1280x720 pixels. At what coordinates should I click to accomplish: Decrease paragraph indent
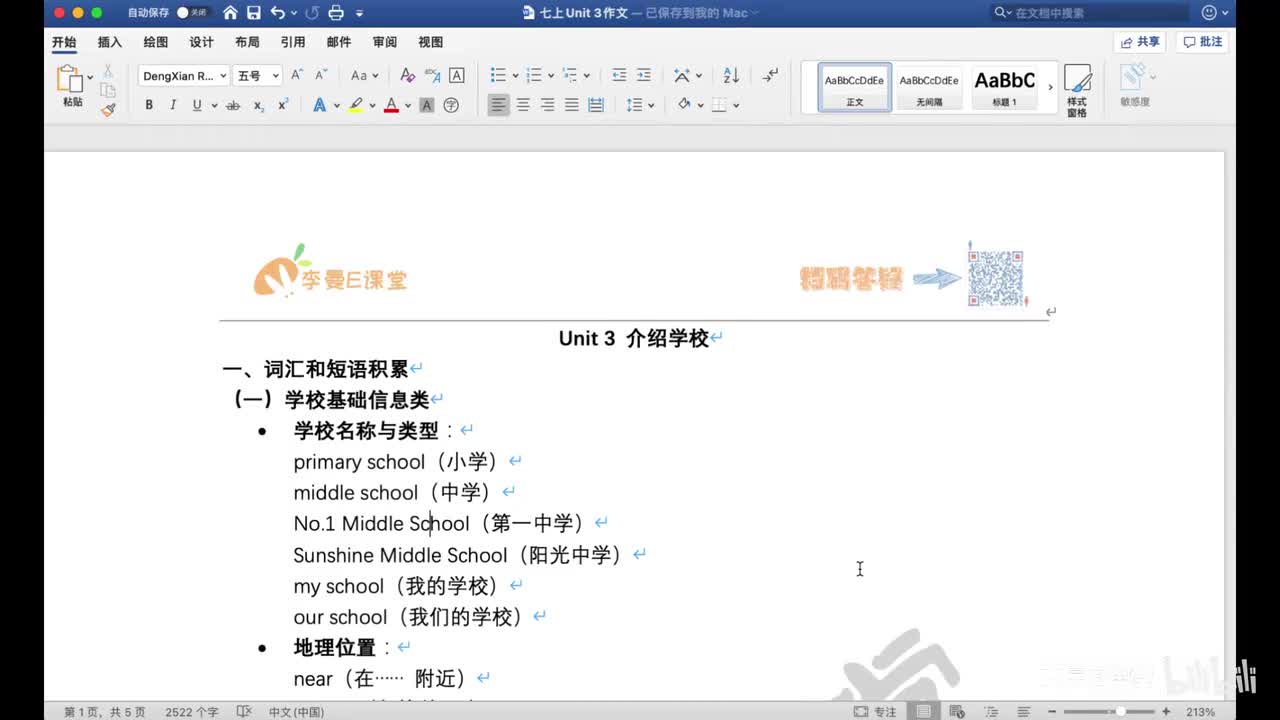[x=619, y=75]
